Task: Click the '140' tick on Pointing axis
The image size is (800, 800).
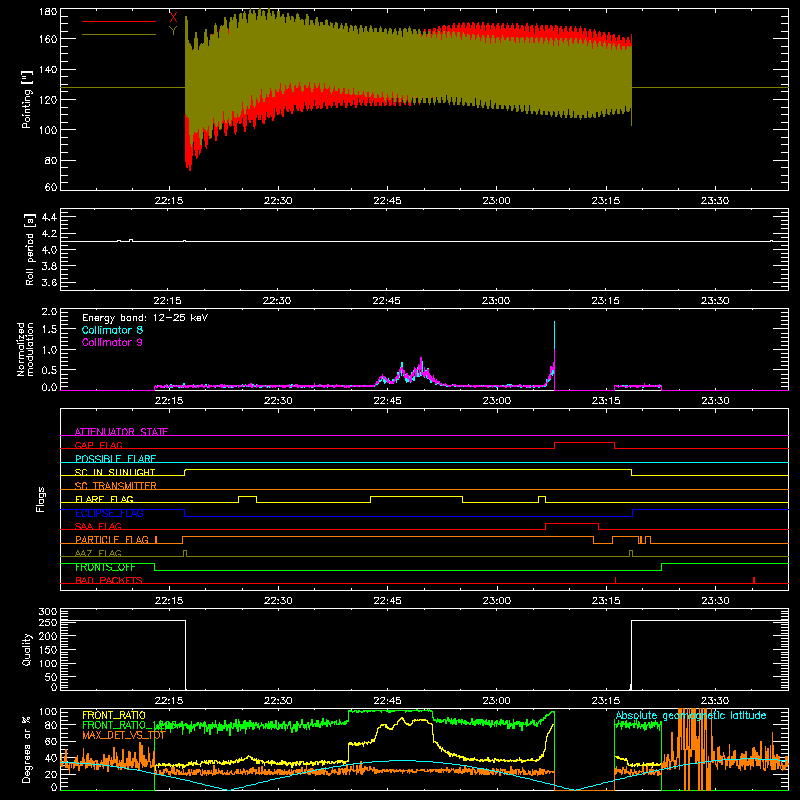Action: click(48, 69)
